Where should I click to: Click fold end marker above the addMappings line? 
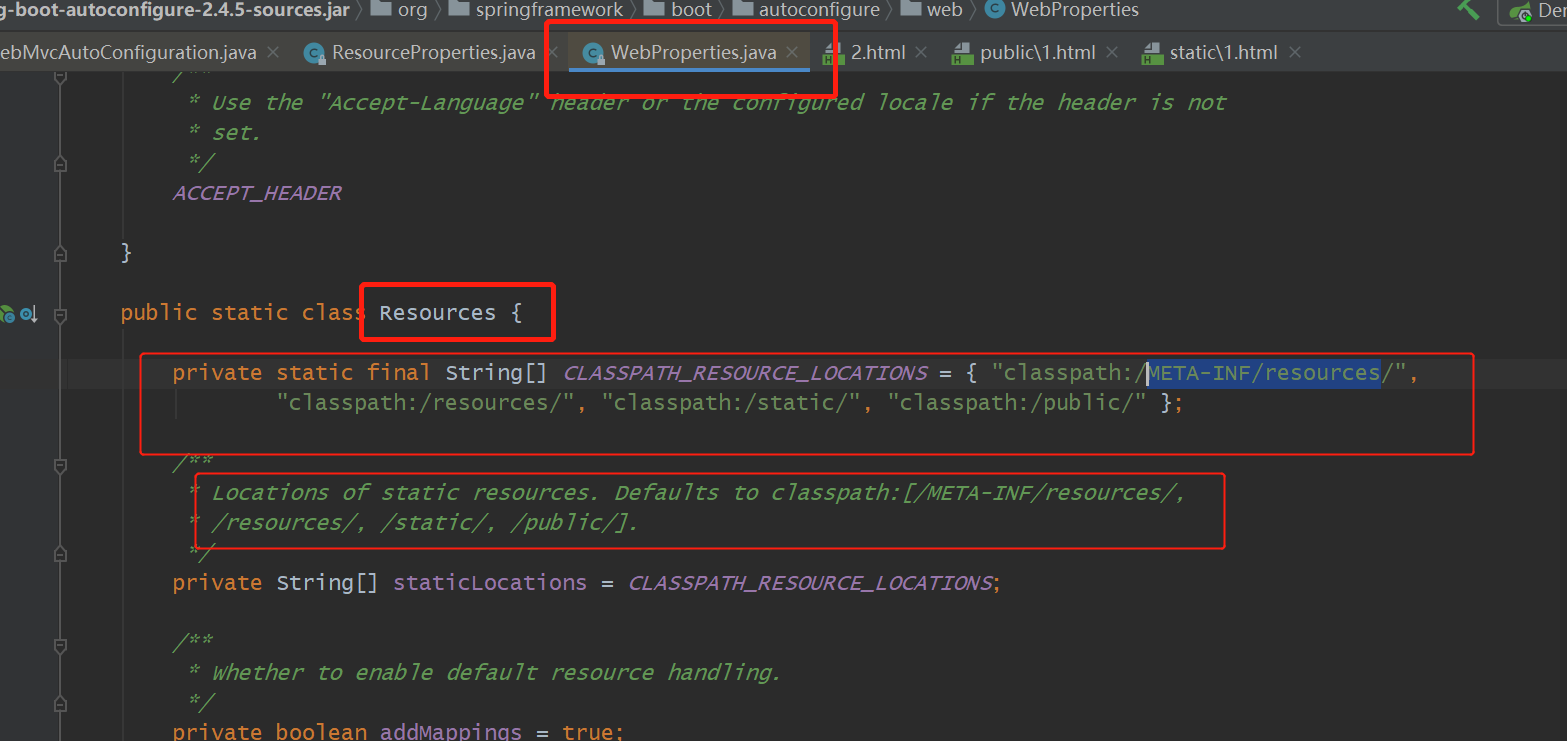(x=60, y=703)
